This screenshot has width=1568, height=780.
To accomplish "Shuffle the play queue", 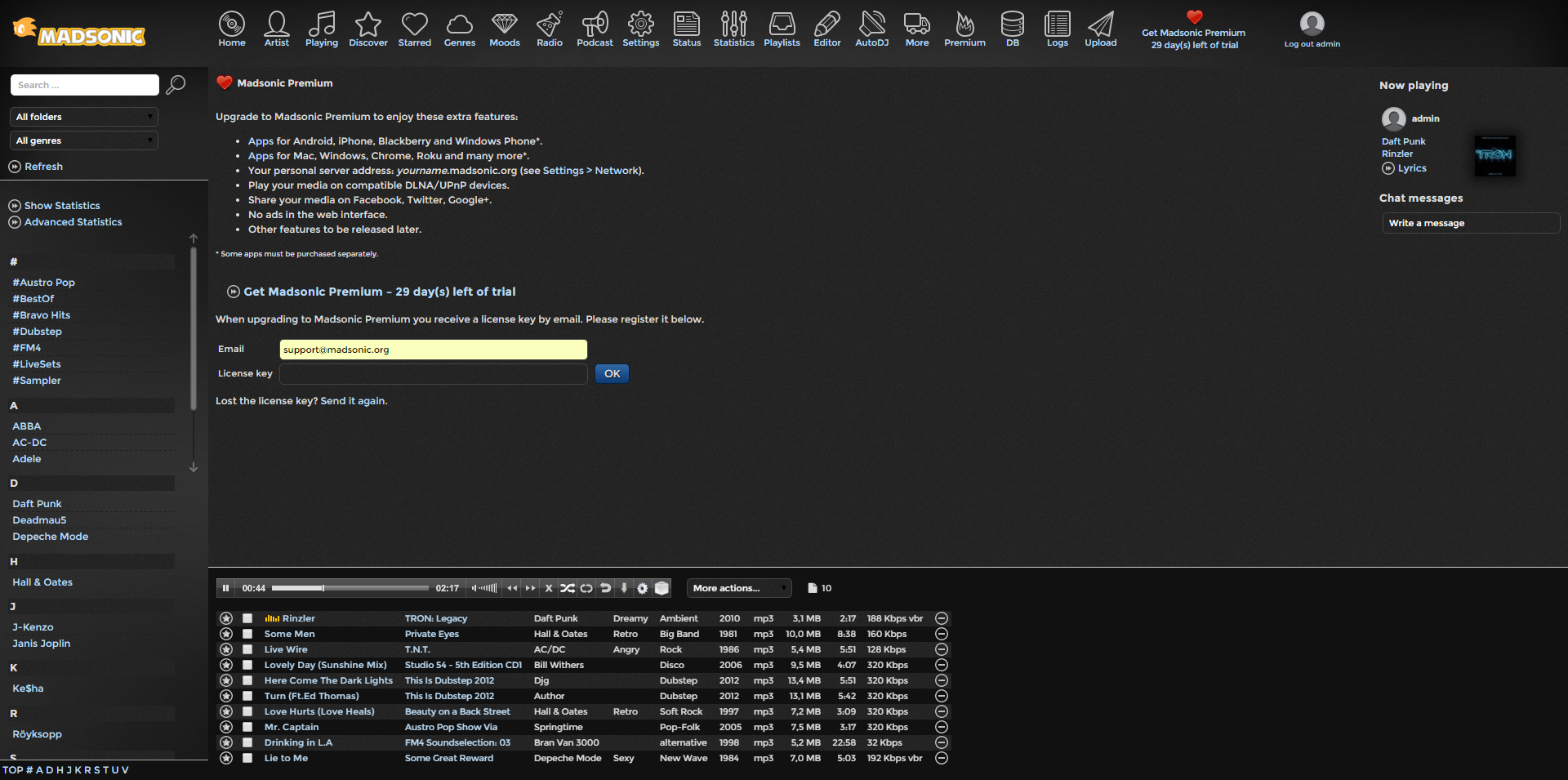I will (x=568, y=588).
